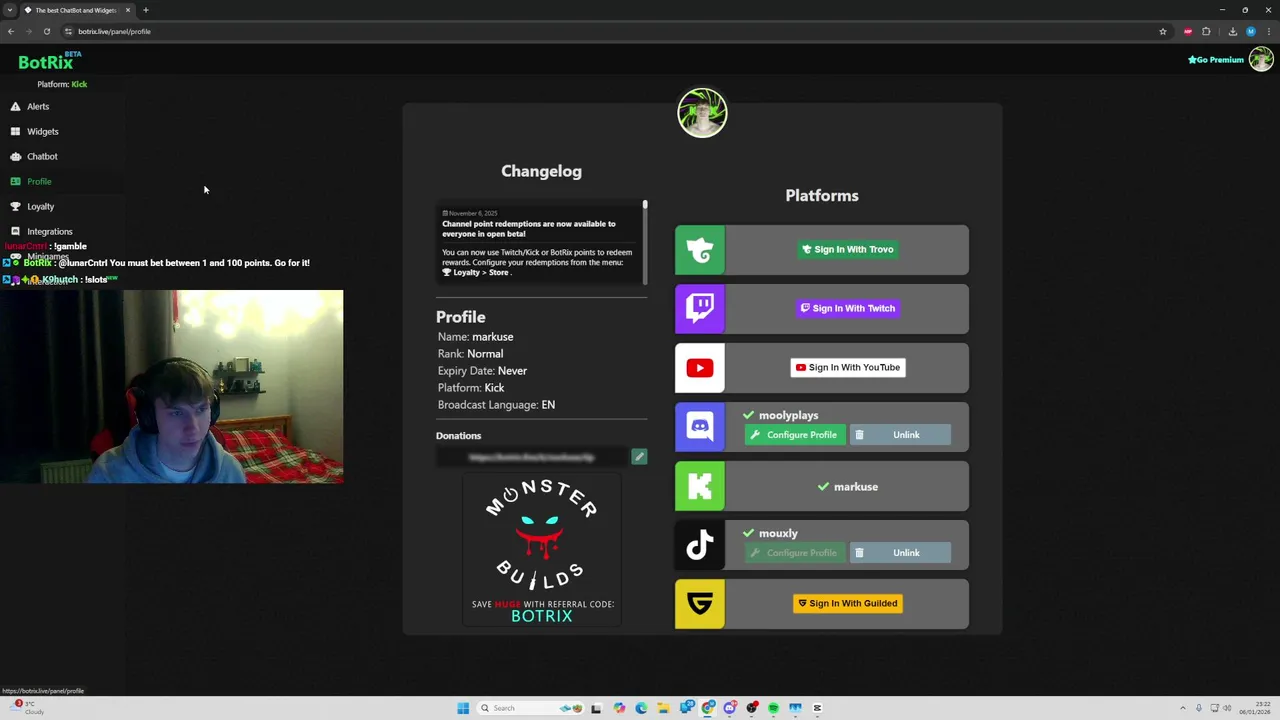Show hidden system tray icons chevron
The width and height of the screenshot is (1280, 720).
pyautogui.click(x=1183, y=708)
